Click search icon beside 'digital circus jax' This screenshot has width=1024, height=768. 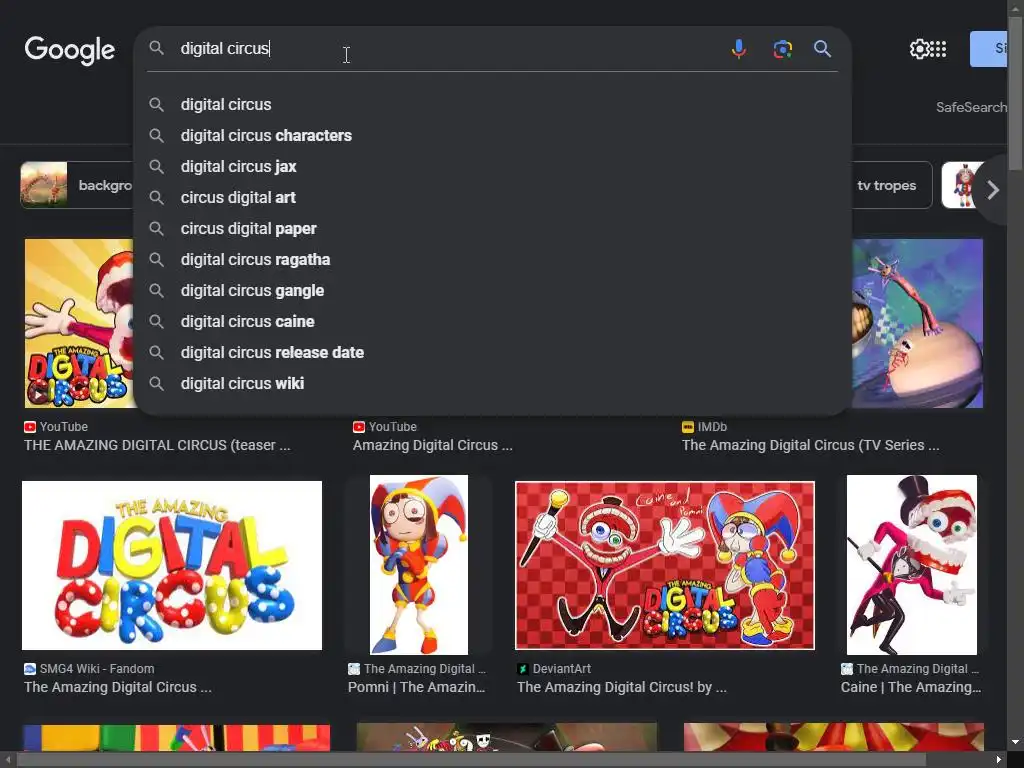156,167
